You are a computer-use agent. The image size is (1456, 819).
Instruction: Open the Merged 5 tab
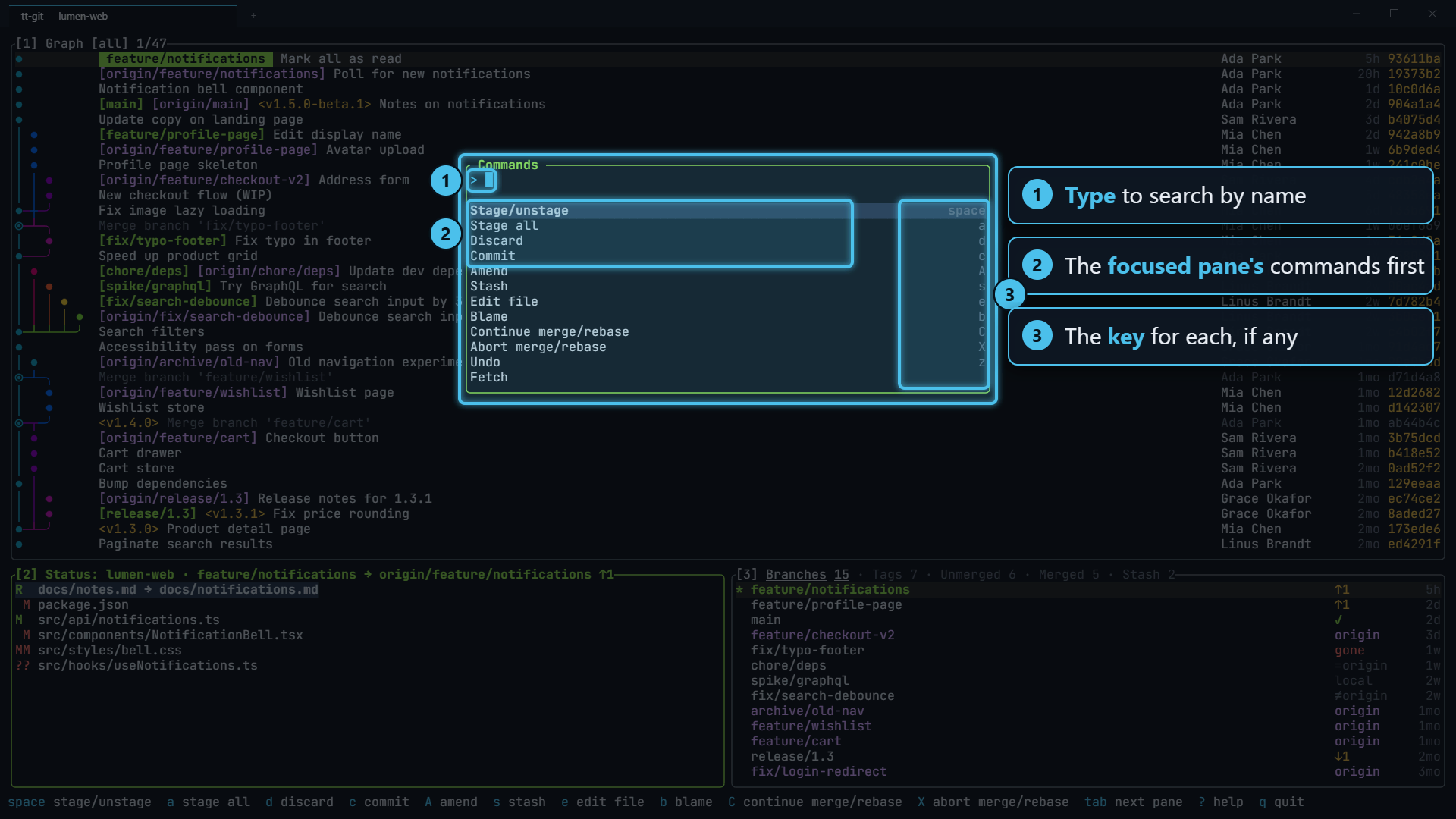click(x=1068, y=575)
